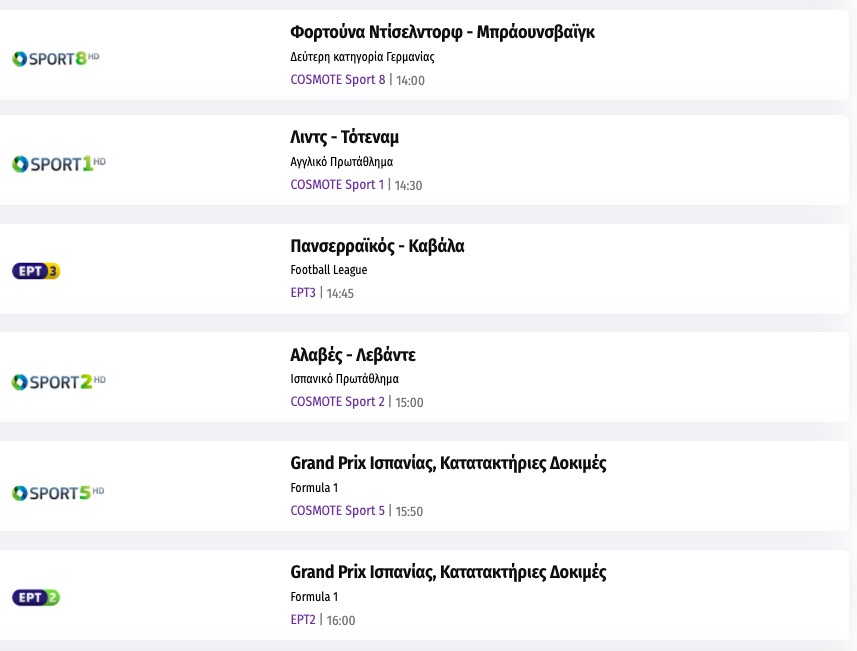Open the Πανσερραϊκός - Καβάλα match title

pyautogui.click(x=377, y=246)
